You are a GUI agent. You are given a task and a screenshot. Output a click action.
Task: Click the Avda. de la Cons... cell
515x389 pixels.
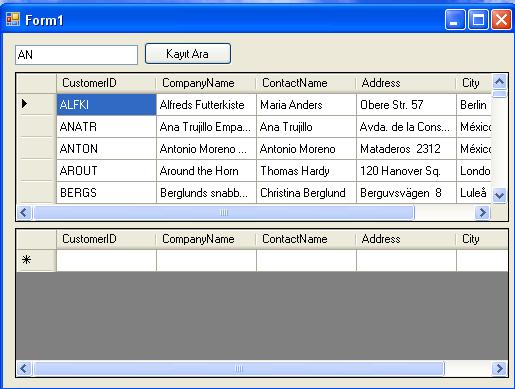tap(406, 127)
